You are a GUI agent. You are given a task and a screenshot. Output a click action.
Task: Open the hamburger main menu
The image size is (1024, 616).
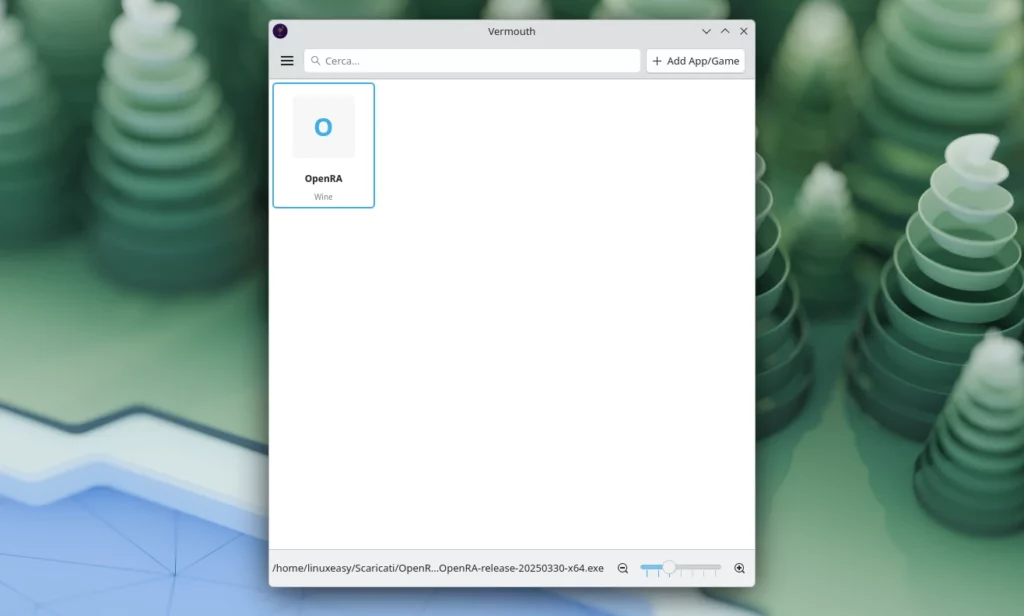click(287, 61)
